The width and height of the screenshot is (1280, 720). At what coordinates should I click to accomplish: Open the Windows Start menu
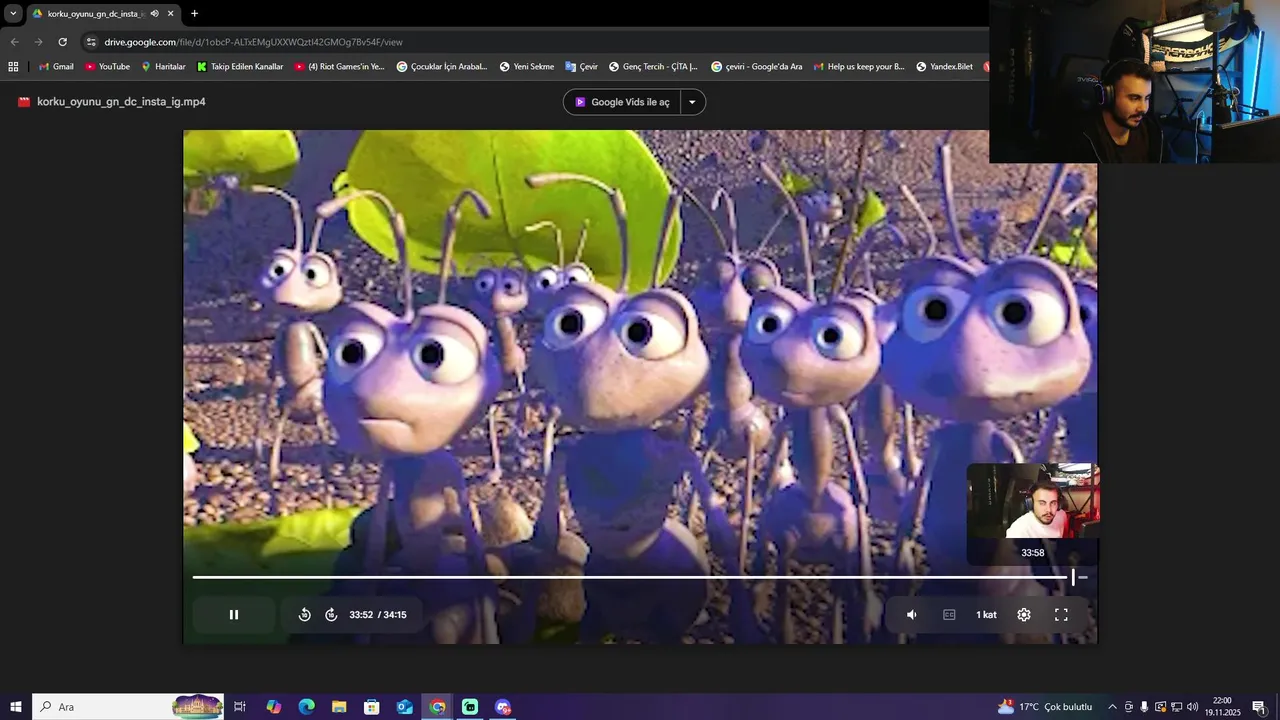pos(15,707)
